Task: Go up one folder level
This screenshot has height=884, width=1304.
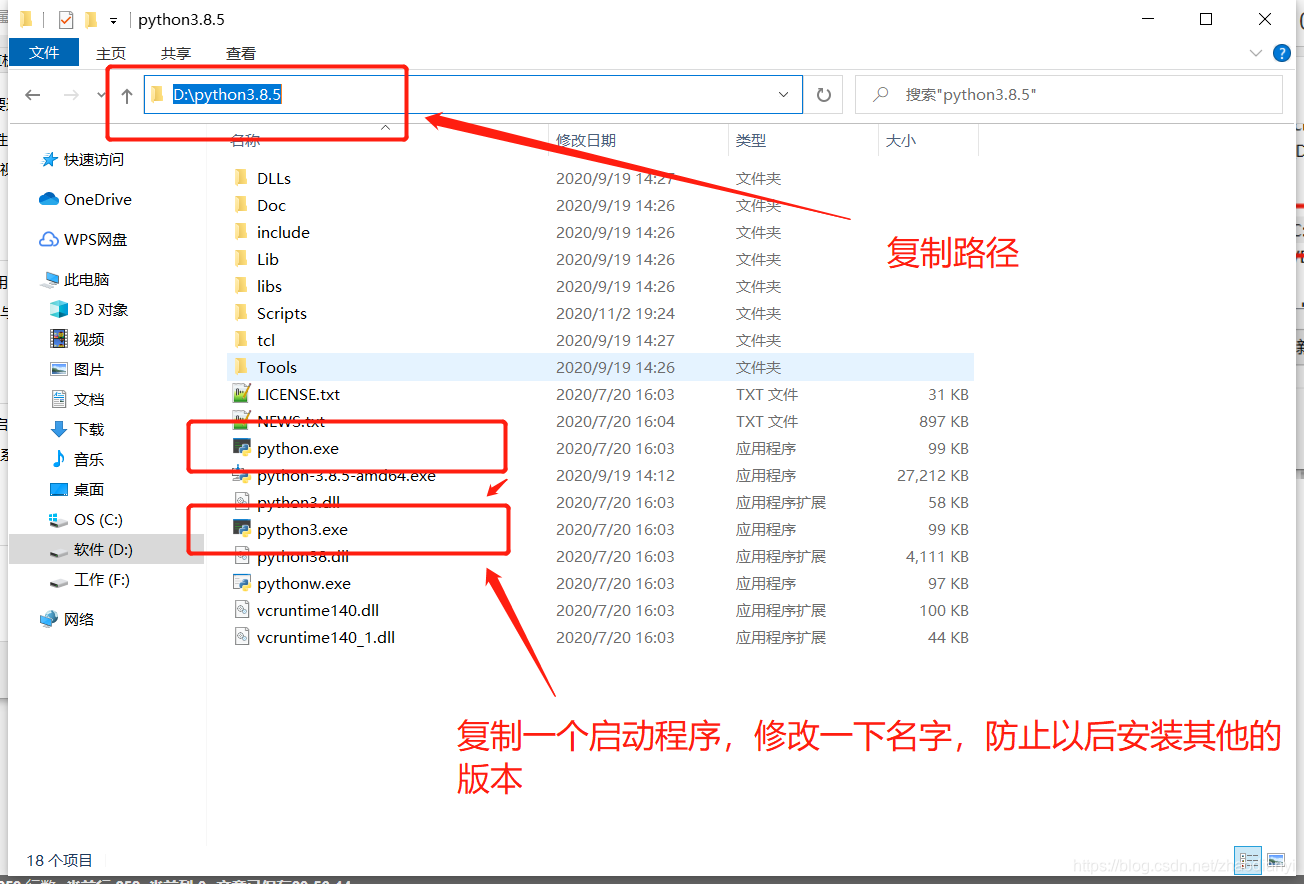Action: pos(127,95)
